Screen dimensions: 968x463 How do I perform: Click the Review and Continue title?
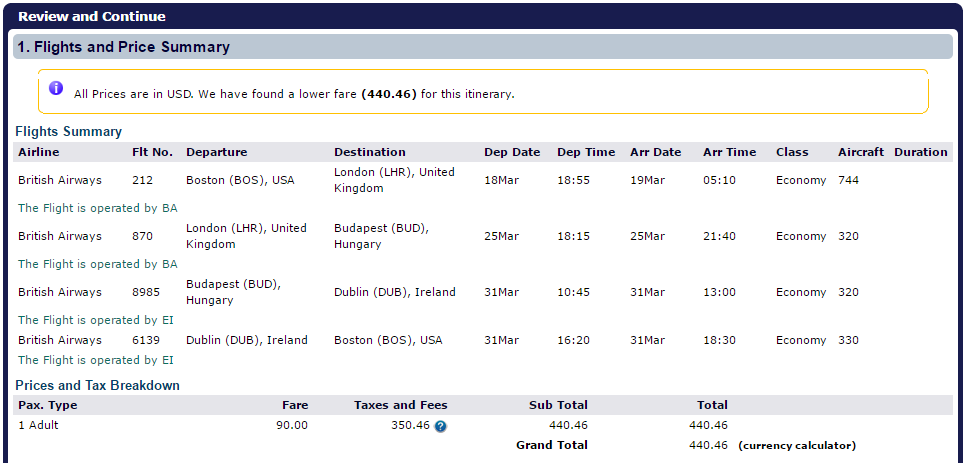pos(91,16)
